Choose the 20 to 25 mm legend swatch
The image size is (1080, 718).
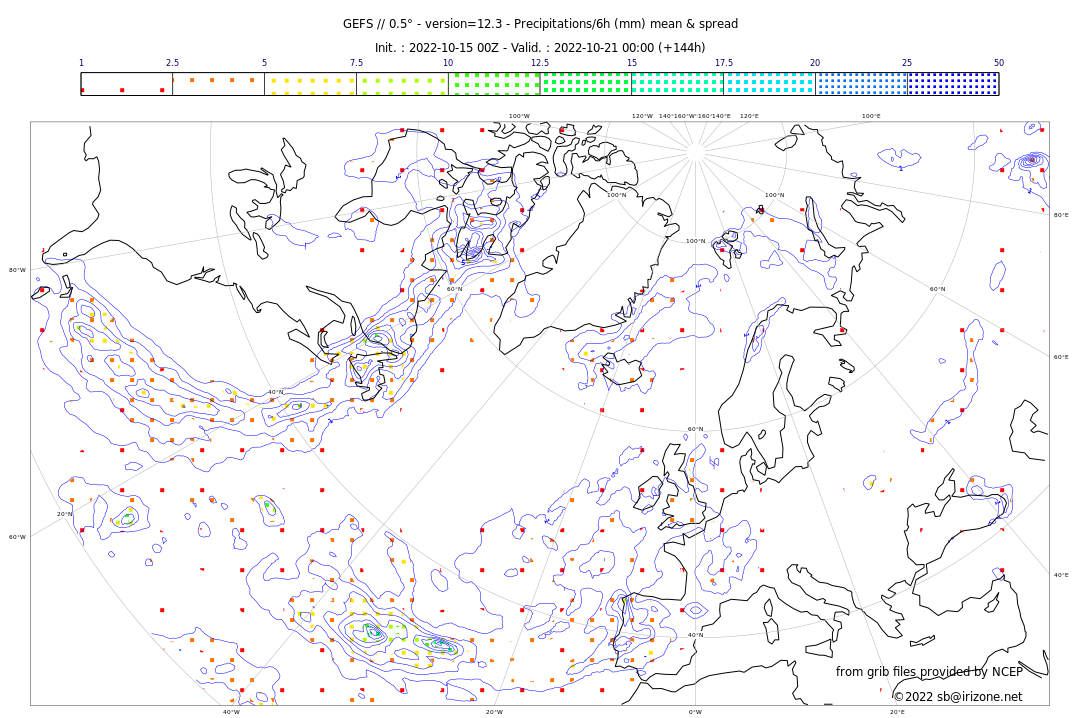point(862,84)
